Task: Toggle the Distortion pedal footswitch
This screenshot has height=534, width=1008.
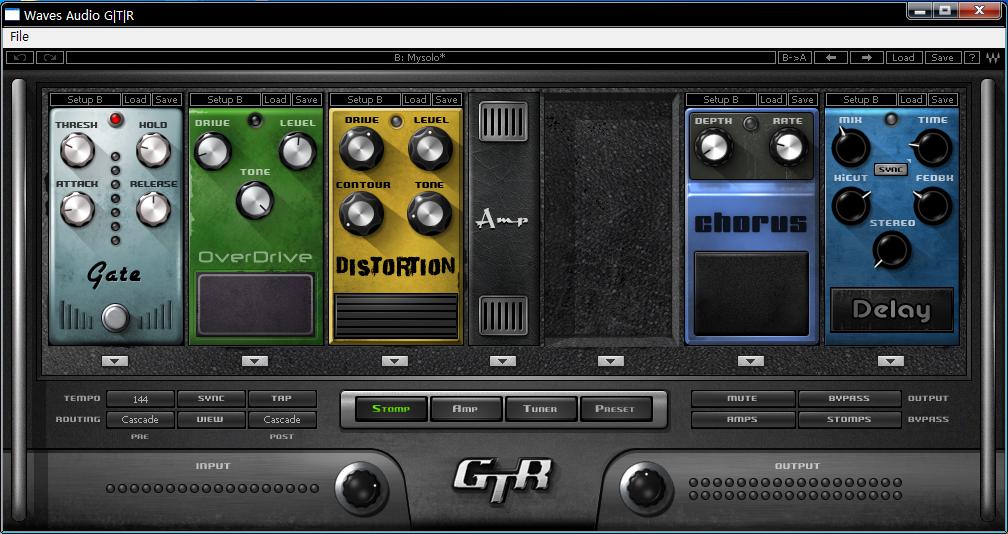Action: click(x=396, y=316)
